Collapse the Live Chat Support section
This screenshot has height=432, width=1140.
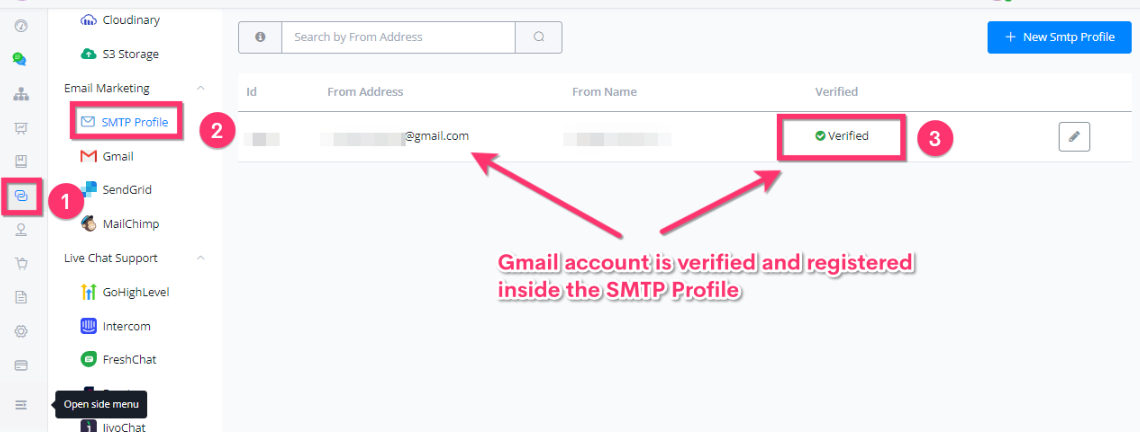(201, 257)
